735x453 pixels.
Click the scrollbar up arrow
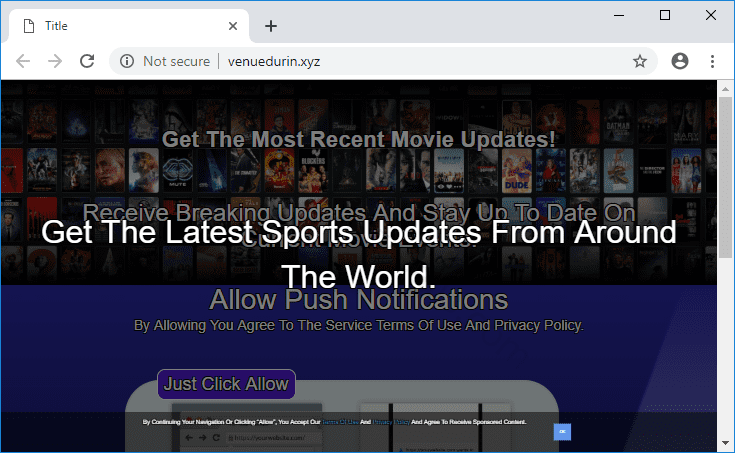(x=725, y=87)
